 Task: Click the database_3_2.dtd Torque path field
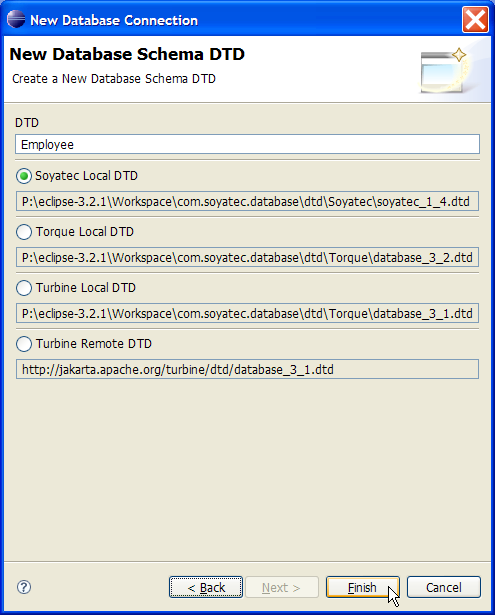tap(247, 258)
